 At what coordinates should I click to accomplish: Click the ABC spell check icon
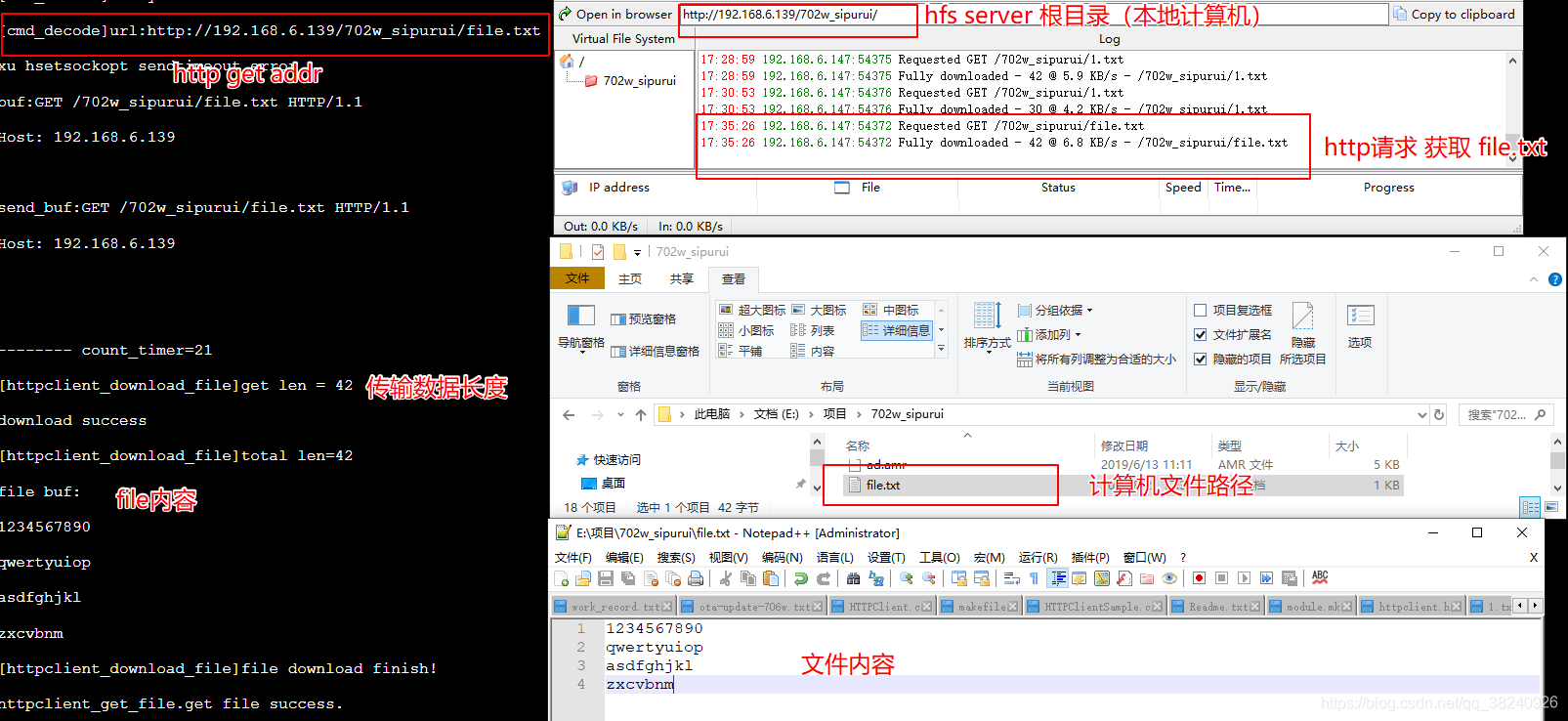coord(1320,577)
